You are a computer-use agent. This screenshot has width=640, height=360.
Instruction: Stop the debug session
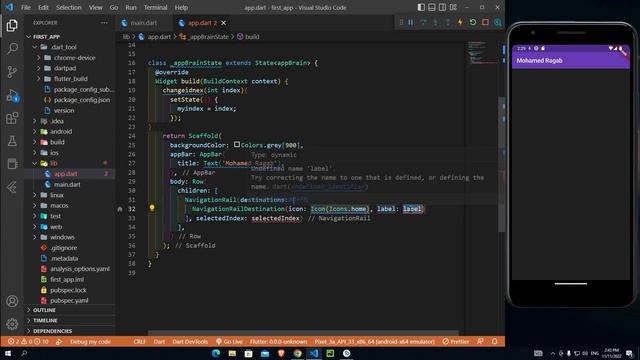coord(485,22)
